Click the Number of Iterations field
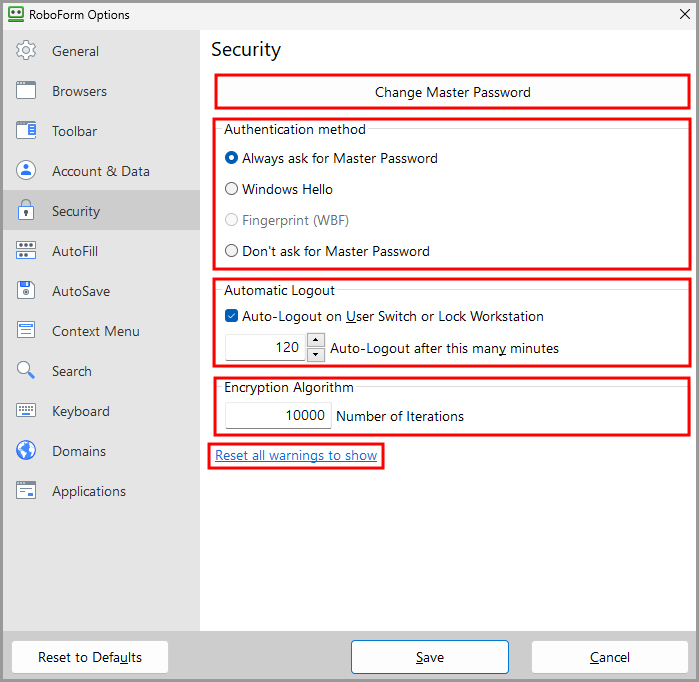The image size is (699, 682). (x=278, y=415)
